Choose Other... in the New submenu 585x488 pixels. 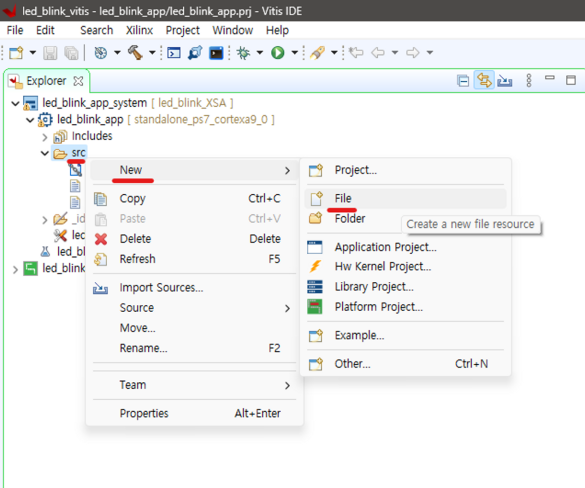405,364
